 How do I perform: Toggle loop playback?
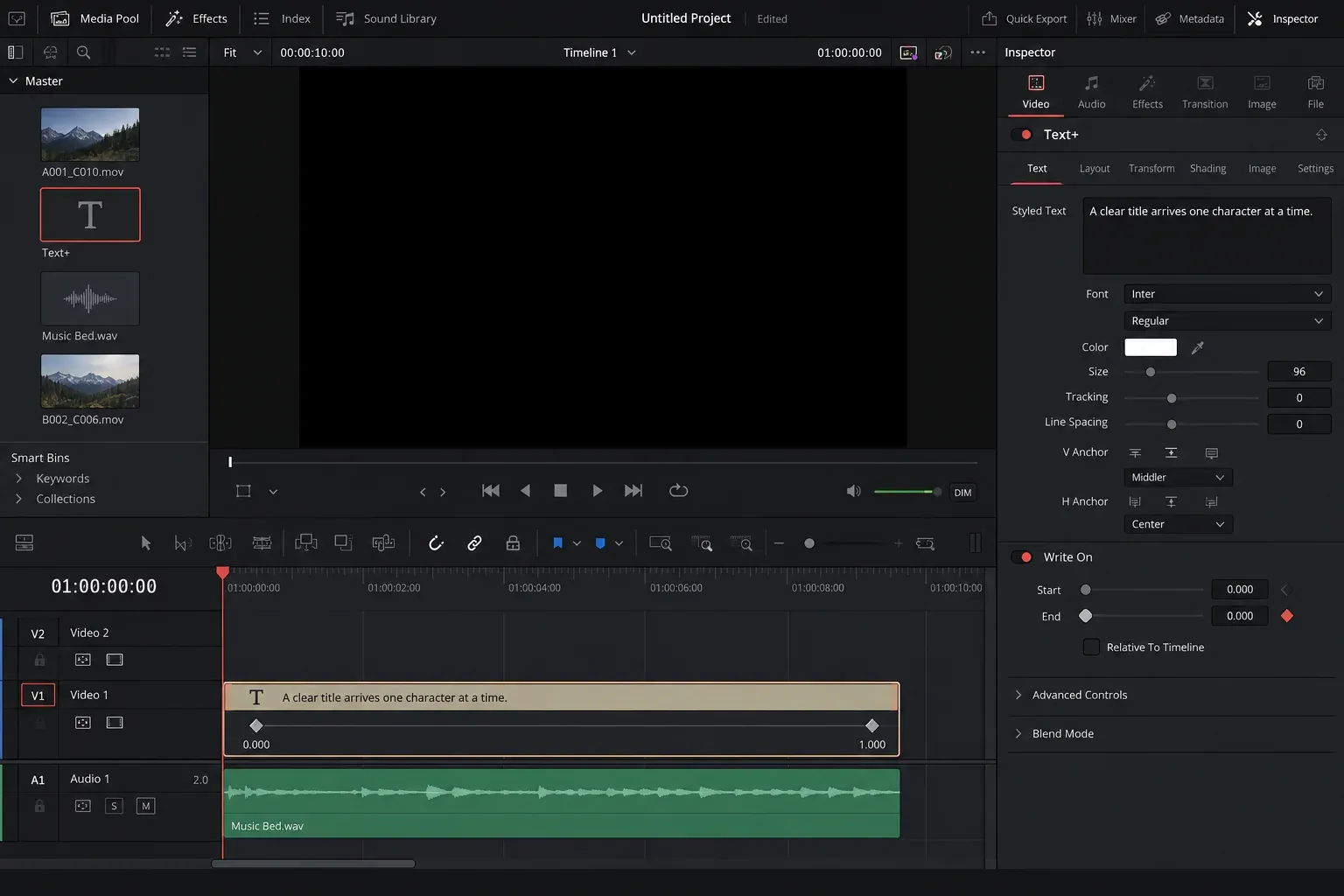678,491
